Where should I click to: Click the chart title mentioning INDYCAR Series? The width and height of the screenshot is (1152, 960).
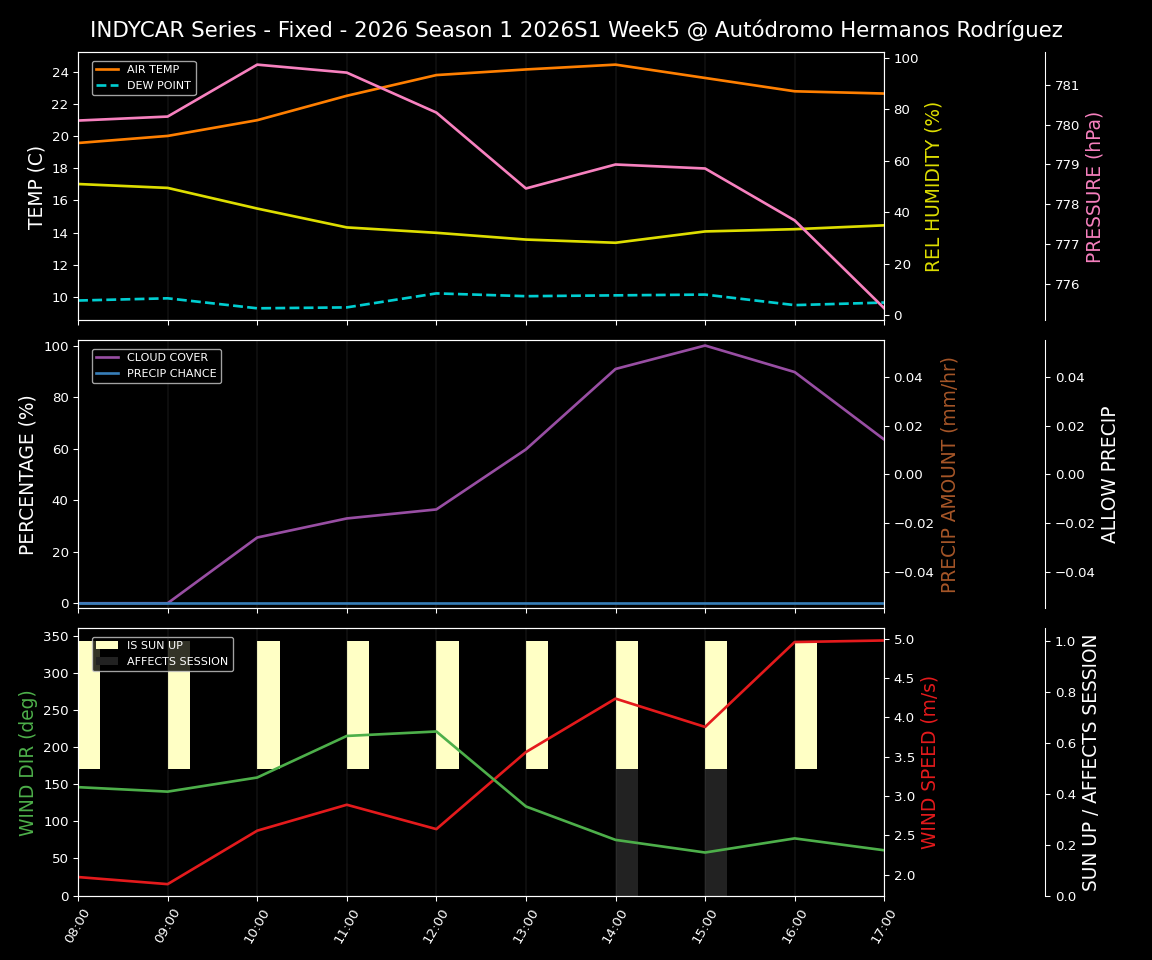click(x=576, y=29)
